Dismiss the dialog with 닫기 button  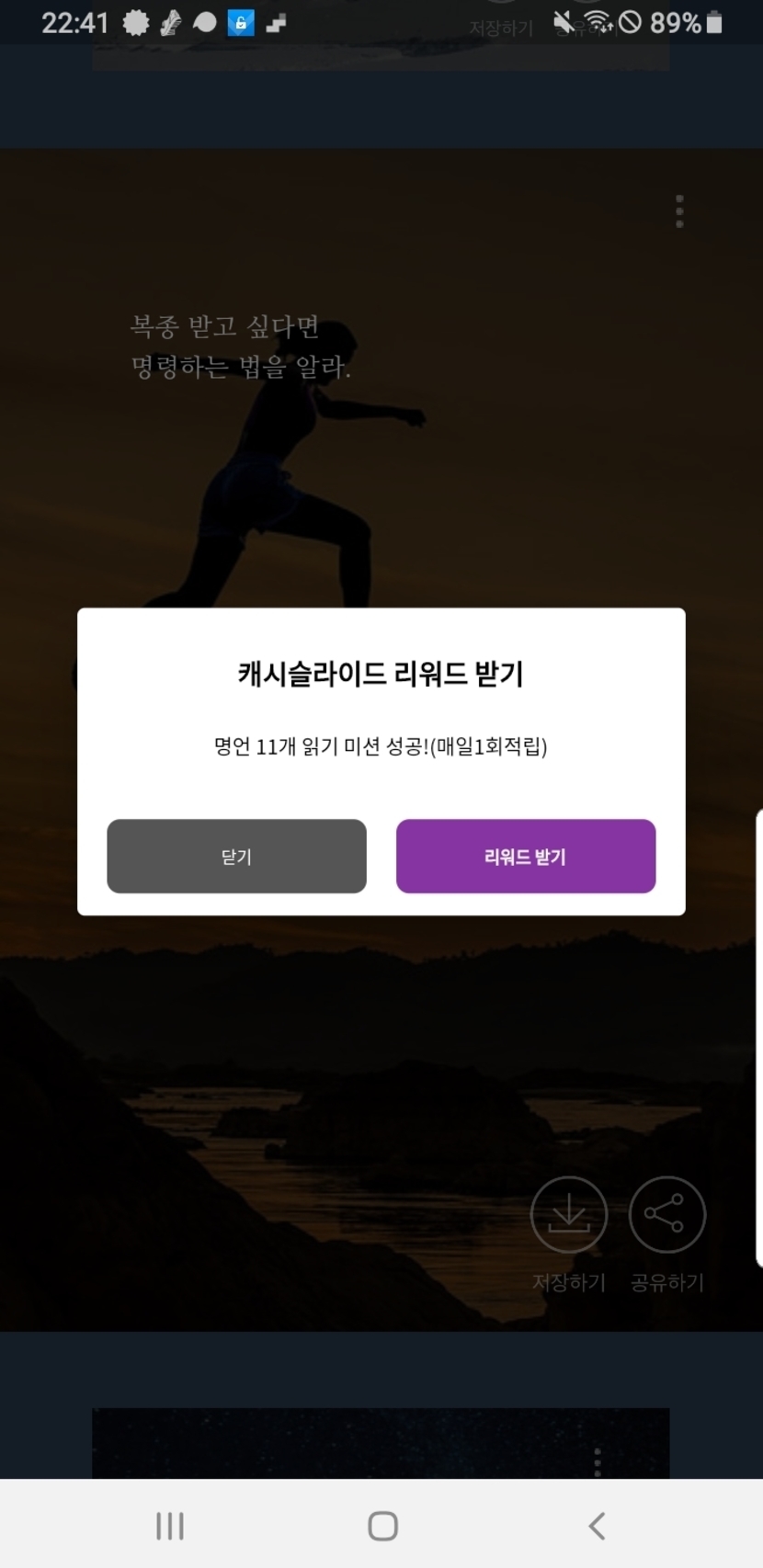pos(236,856)
